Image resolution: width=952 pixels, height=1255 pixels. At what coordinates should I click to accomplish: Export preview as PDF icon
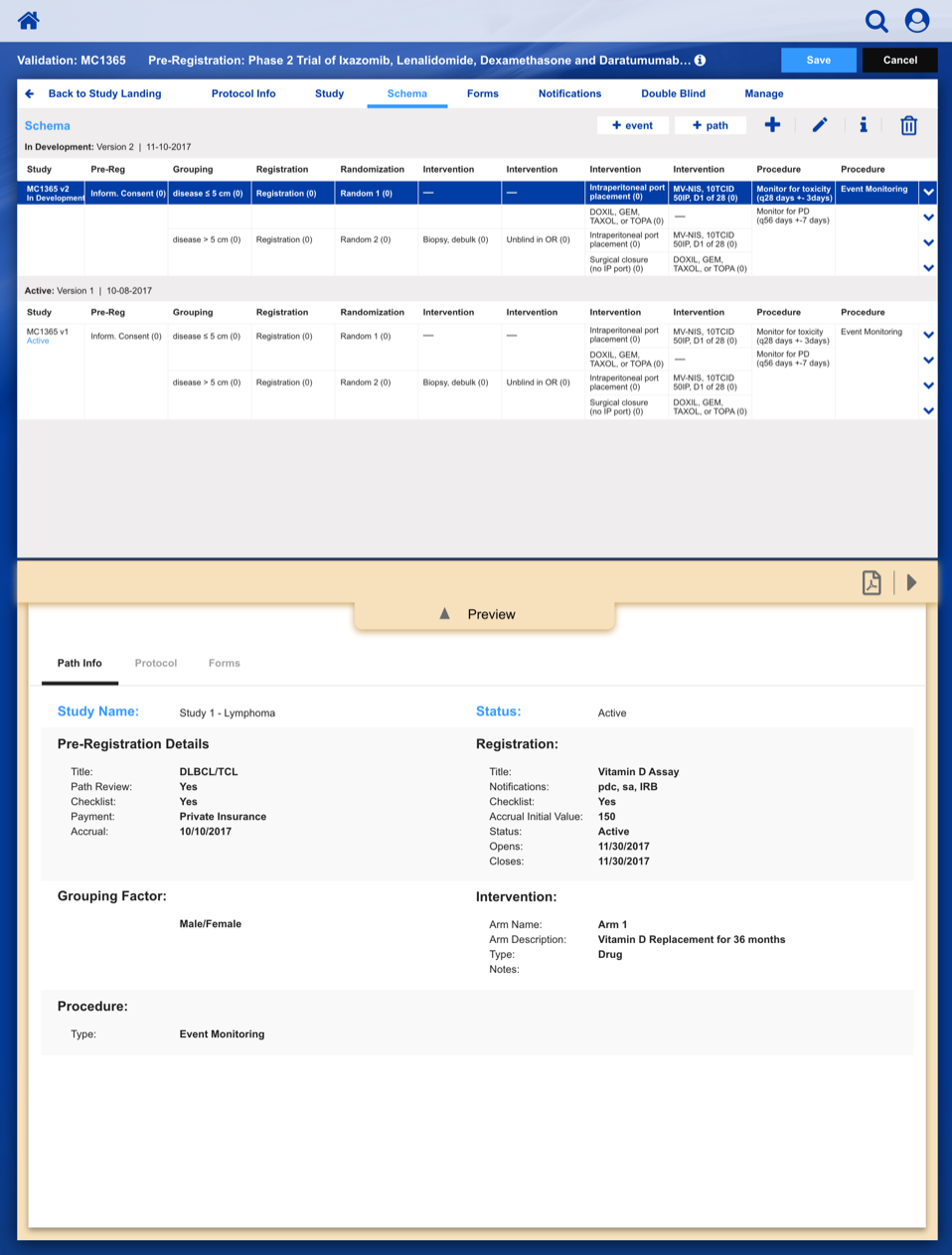coord(872,582)
